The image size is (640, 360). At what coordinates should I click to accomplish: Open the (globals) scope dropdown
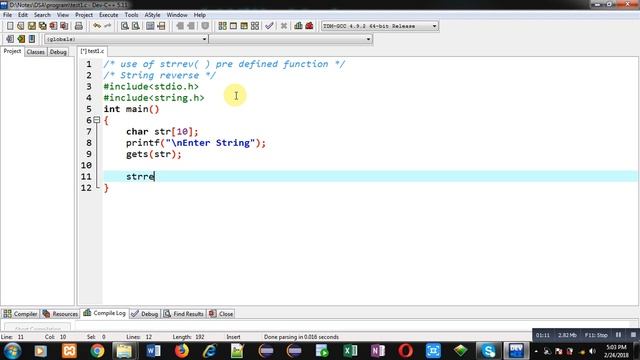[x=126, y=39]
